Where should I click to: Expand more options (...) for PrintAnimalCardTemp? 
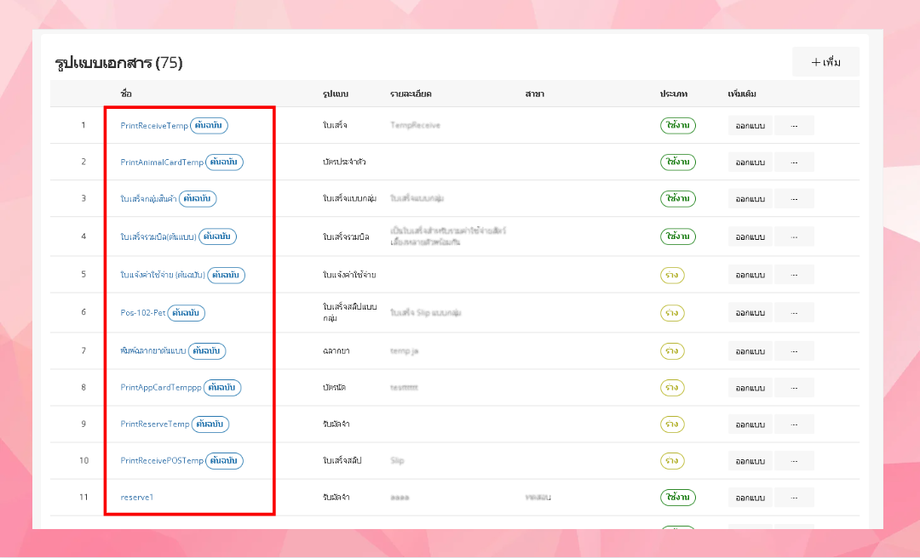[x=794, y=162]
